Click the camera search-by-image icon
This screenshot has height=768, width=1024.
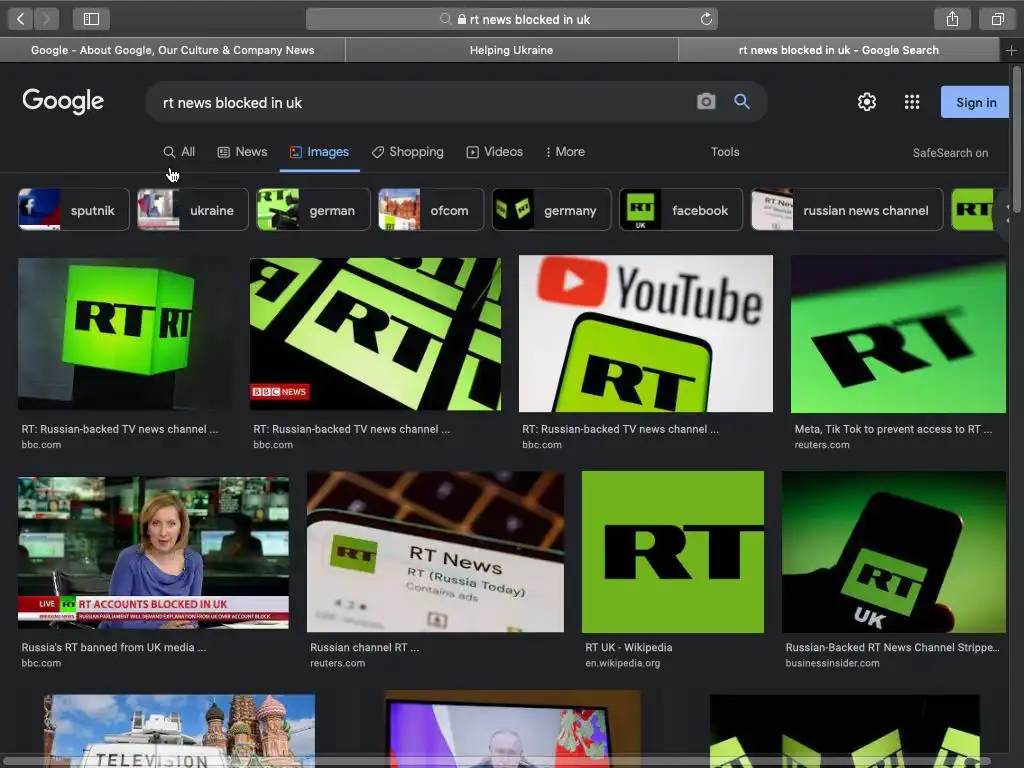tap(706, 102)
